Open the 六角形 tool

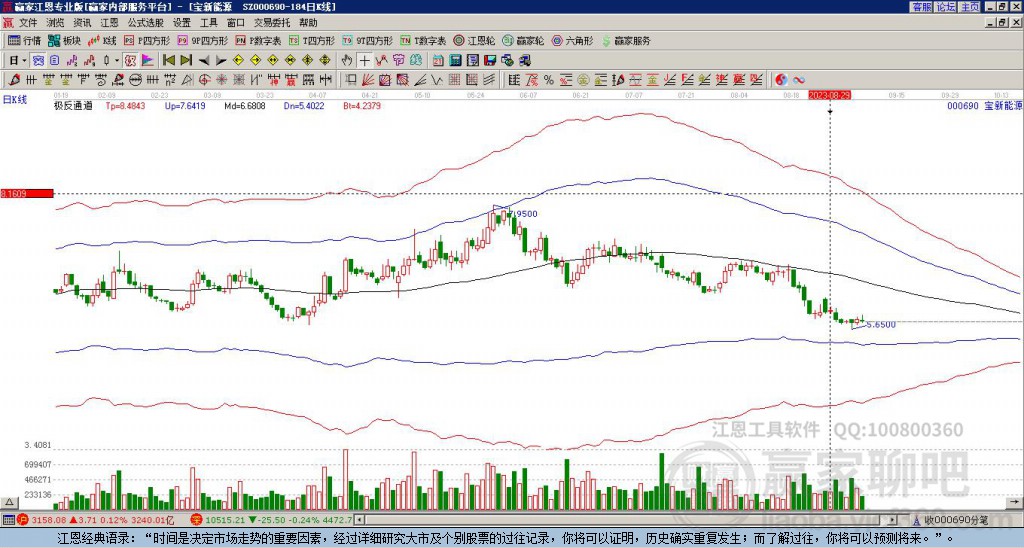(573, 40)
